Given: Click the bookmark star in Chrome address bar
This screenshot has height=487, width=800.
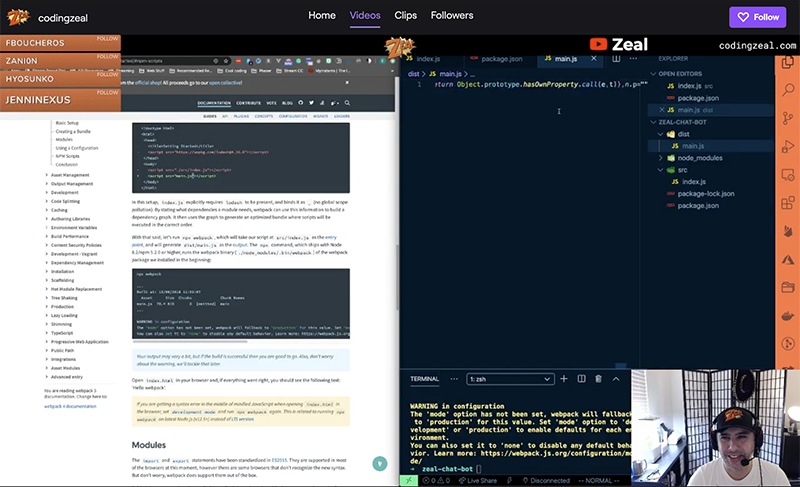Looking at the screenshot, I should 226,61.
